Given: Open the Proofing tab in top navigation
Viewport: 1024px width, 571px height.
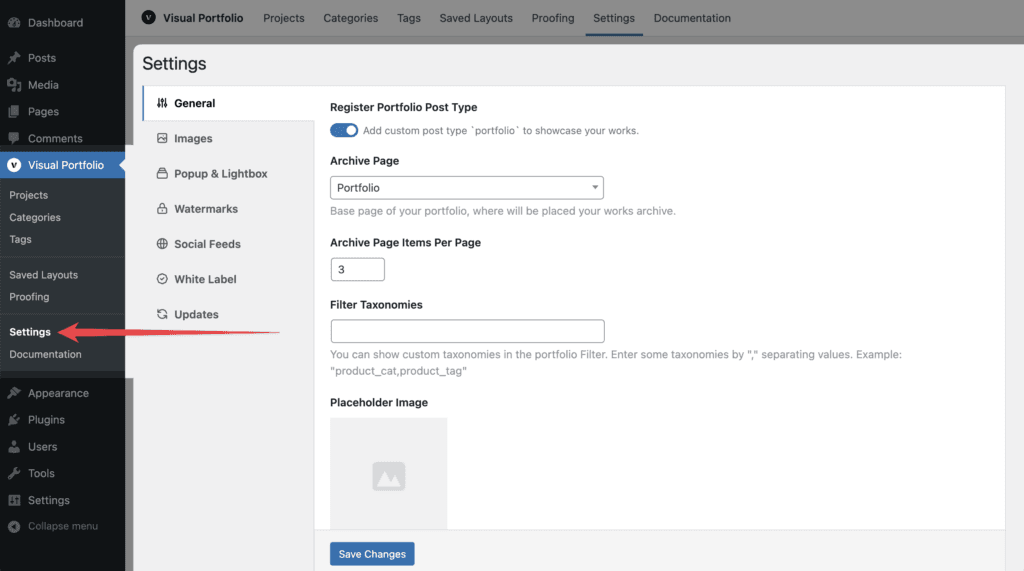Looking at the screenshot, I should [x=552, y=18].
